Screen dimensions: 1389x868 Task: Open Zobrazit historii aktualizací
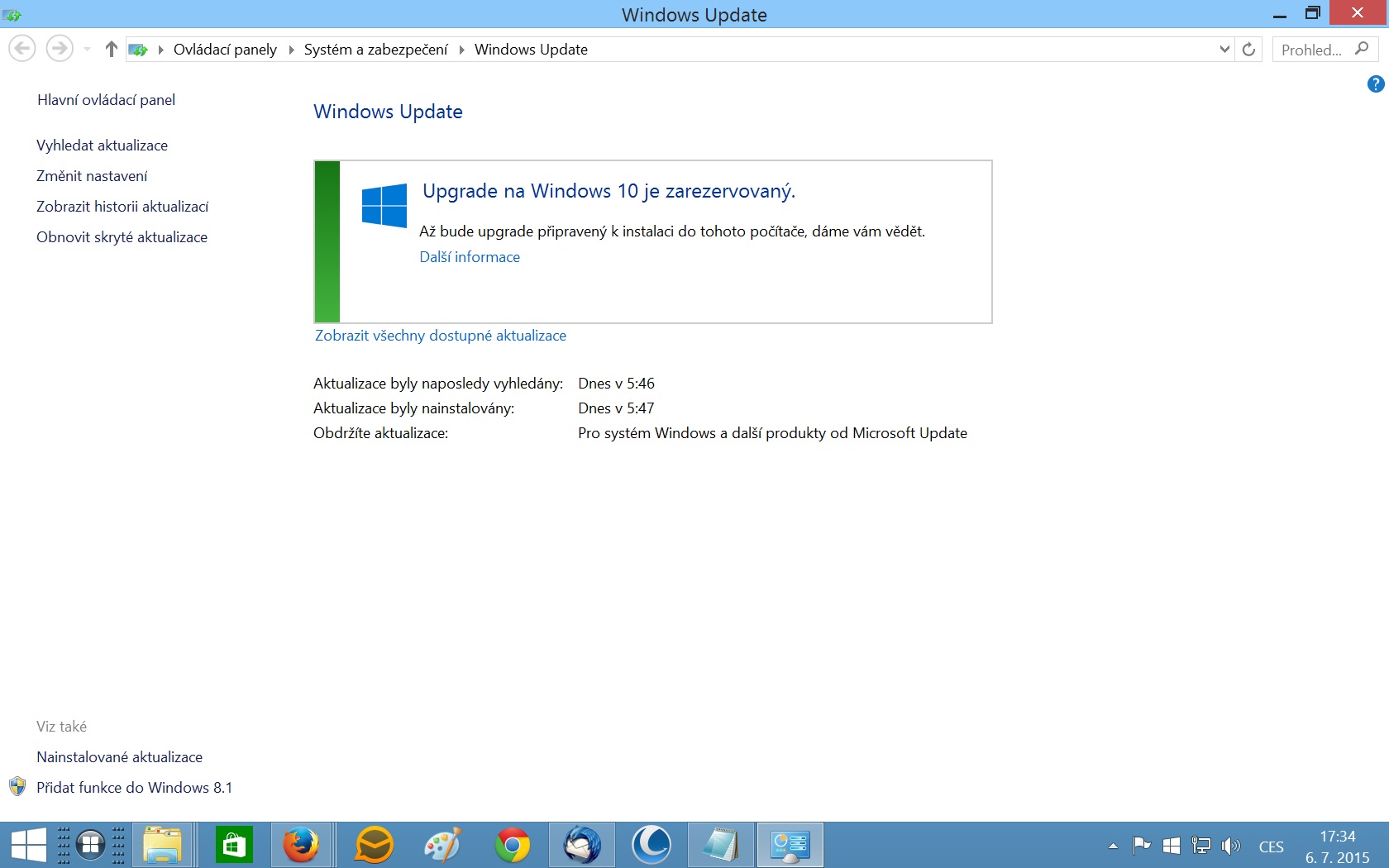pos(122,207)
